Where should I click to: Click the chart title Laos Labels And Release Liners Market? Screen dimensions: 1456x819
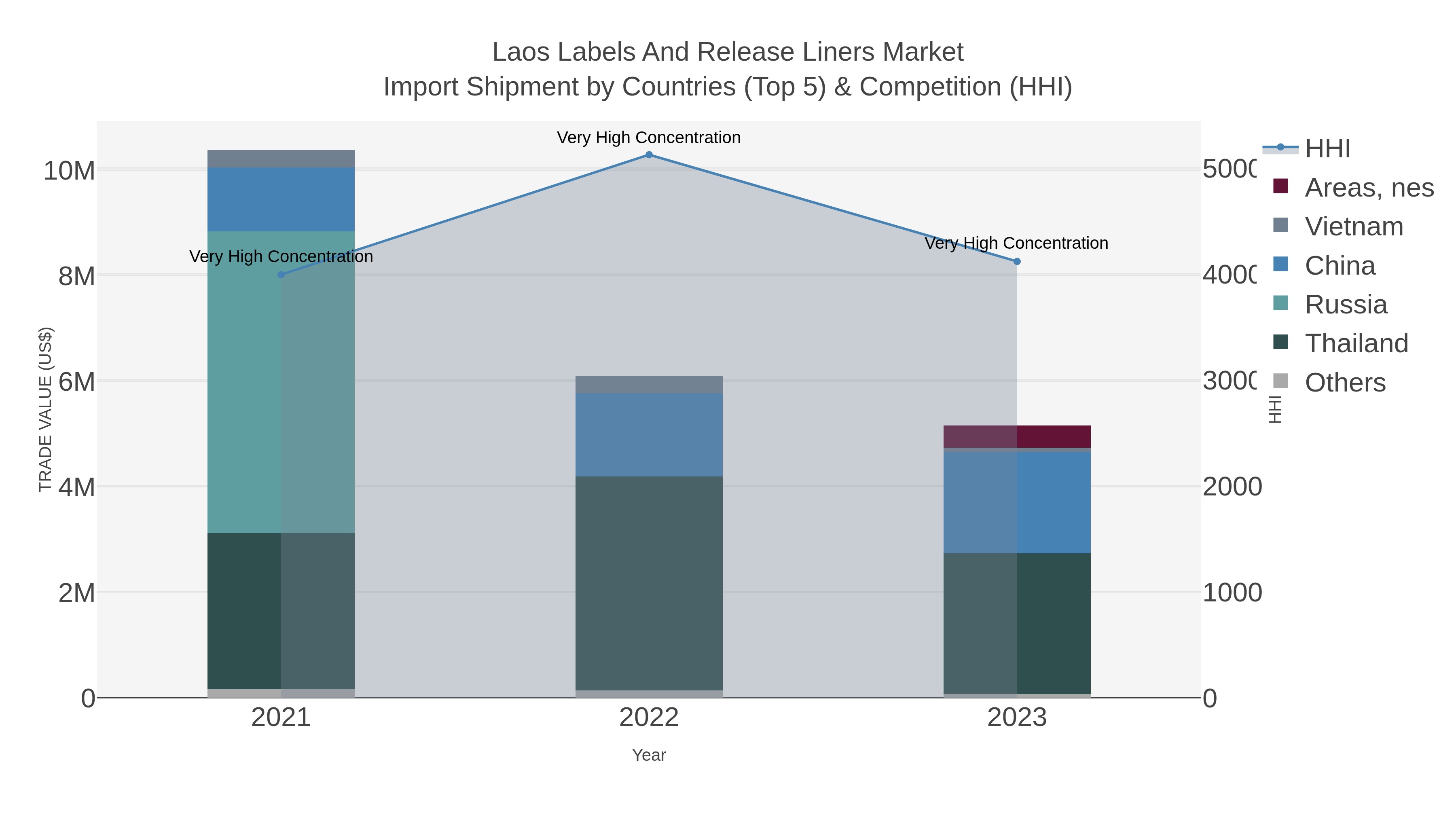(x=728, y=52)
